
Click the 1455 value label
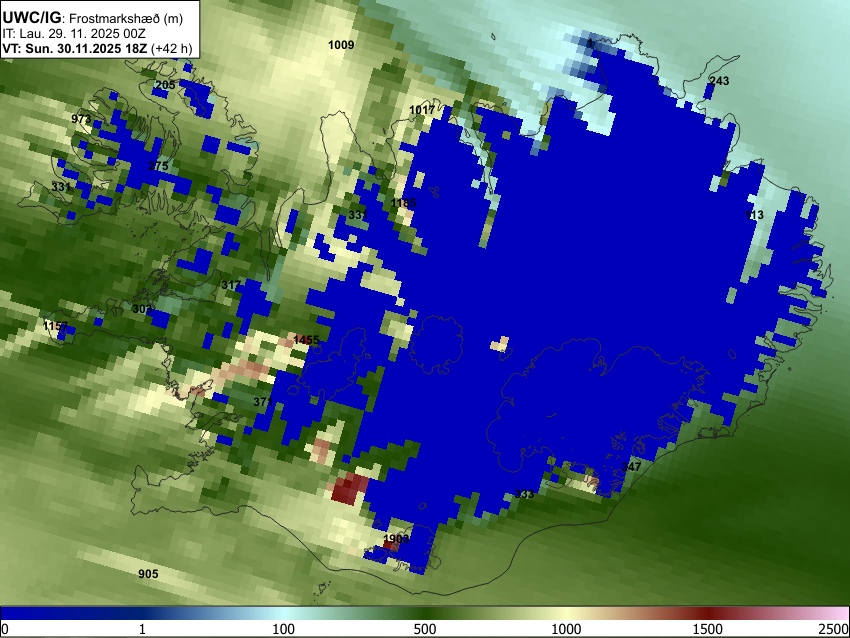pyautogui.click(x=306, y=340)
